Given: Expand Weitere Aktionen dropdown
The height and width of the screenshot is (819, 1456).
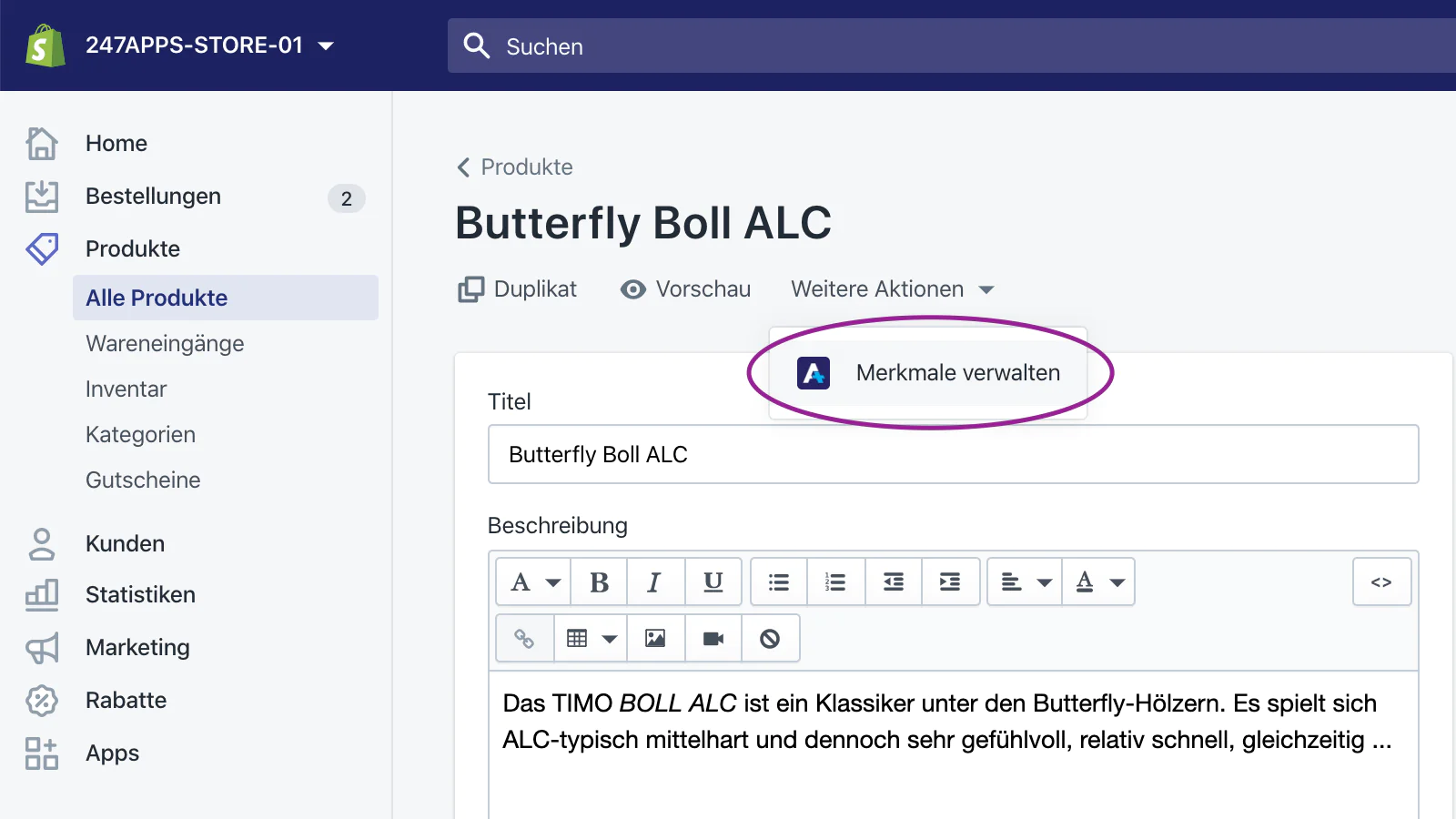Looking at the screenshot, I should click(x=893, y=289).
